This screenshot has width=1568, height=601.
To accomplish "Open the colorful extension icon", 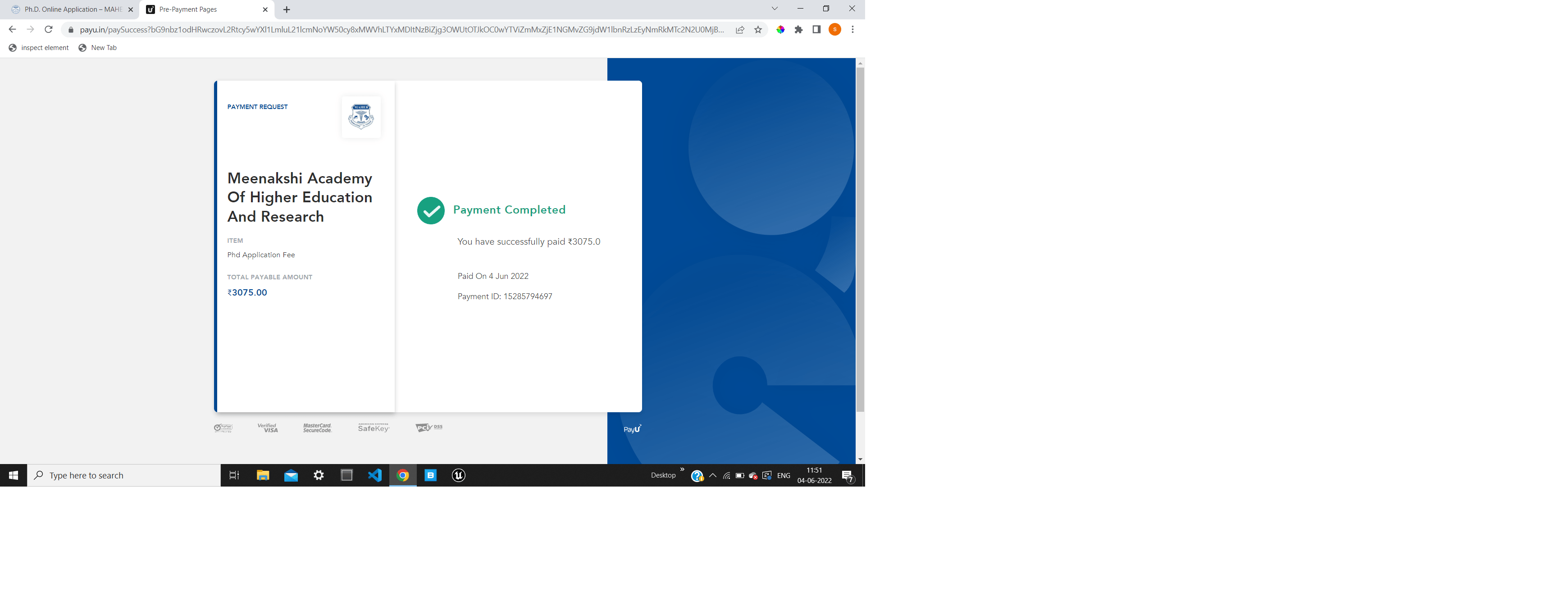I will (780, 29).
